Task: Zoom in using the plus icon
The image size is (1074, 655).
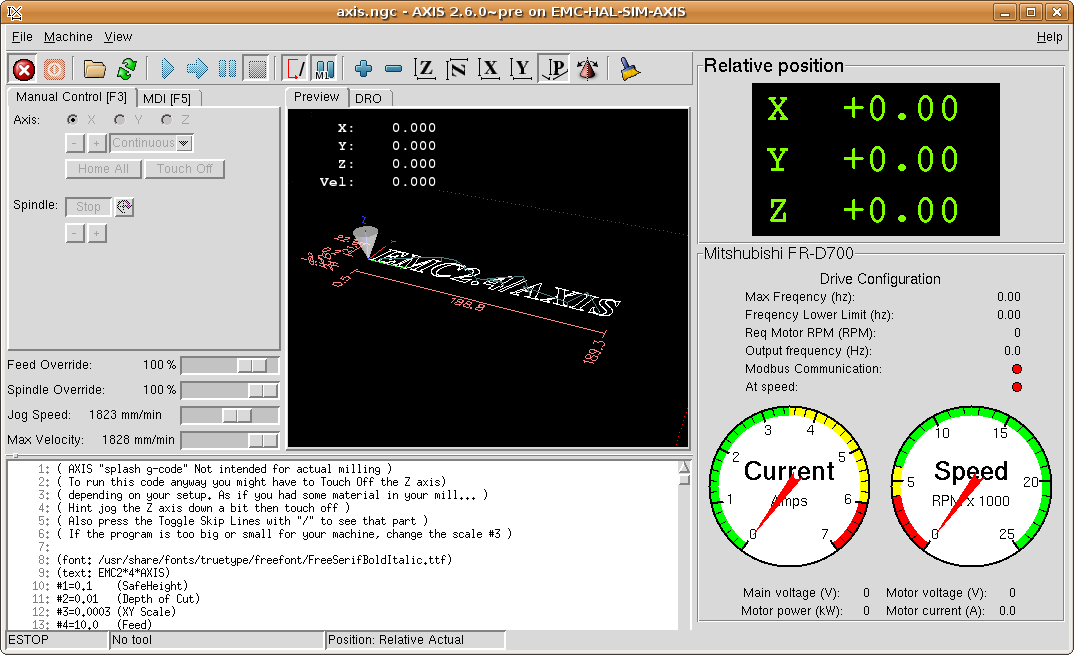Action: (x=363, y=69)
